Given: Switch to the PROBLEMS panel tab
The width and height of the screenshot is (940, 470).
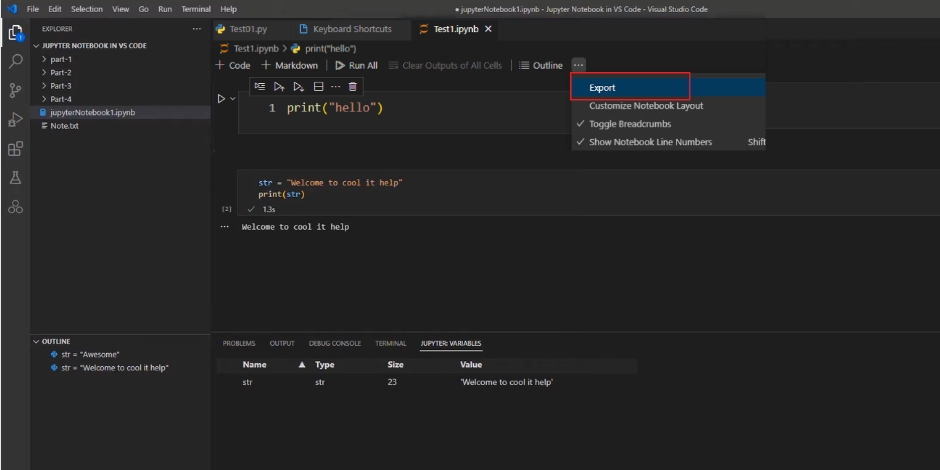Looking at the screenshot, I should click(239, 344).
